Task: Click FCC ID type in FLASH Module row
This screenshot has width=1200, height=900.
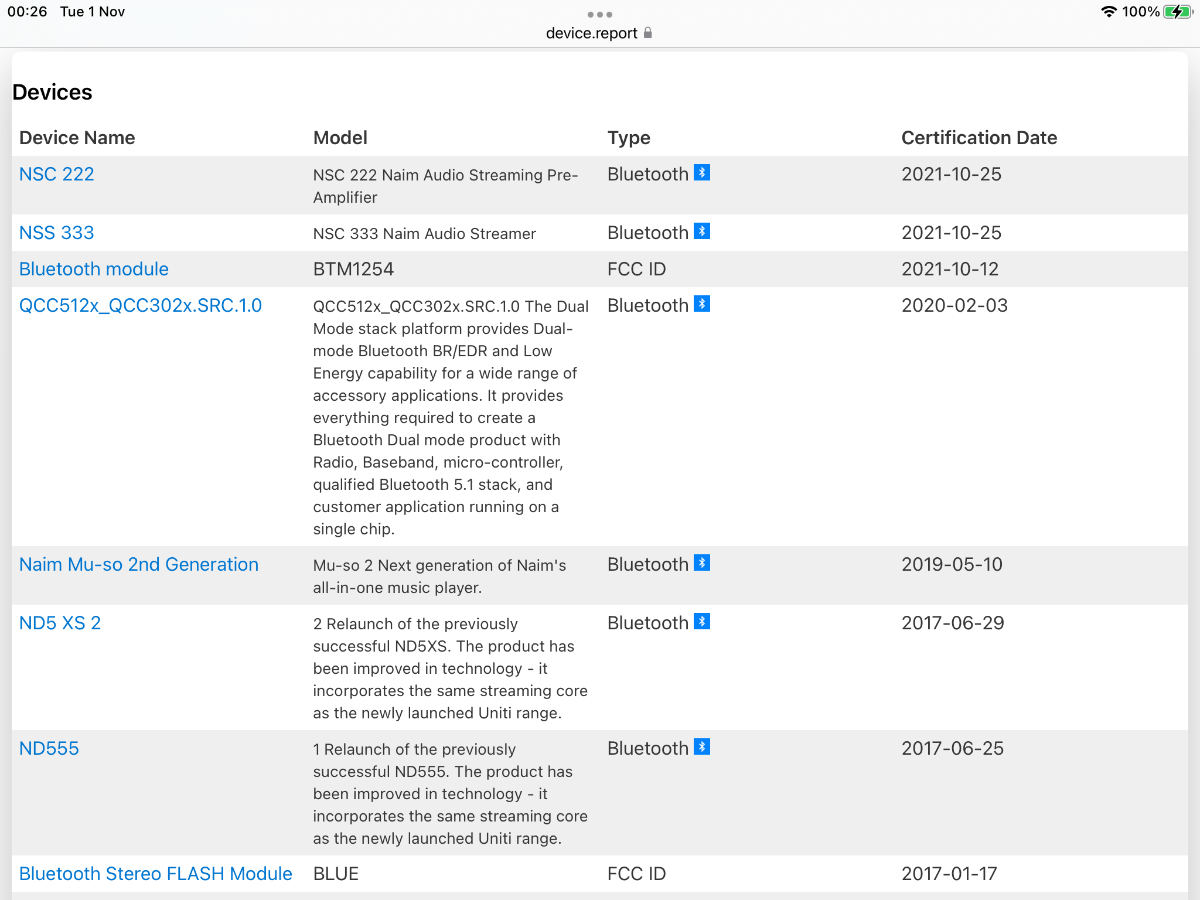Action: tap(637, 874)
